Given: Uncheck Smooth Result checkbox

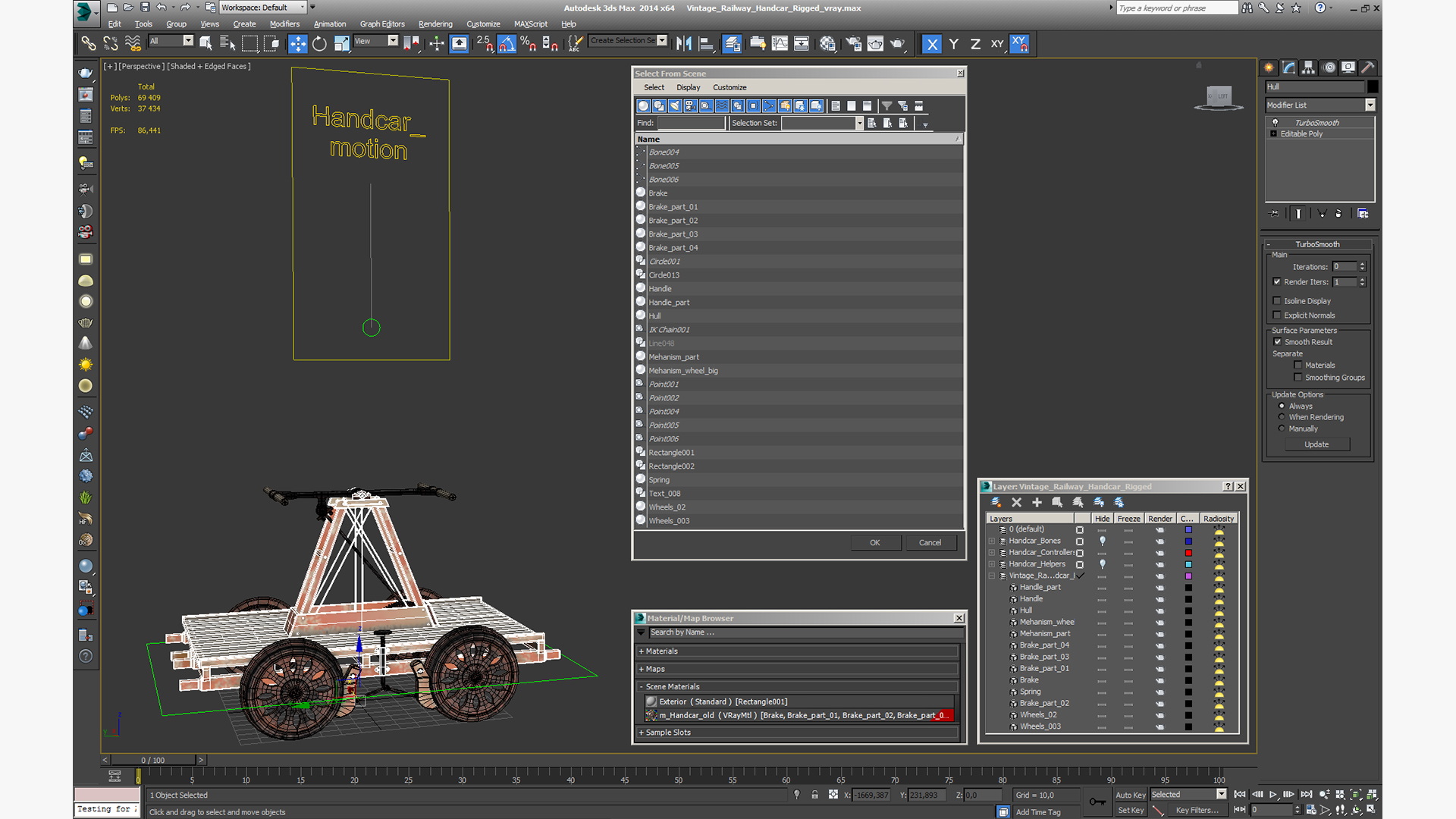Looking at the screenshot, I should 1278,342.
